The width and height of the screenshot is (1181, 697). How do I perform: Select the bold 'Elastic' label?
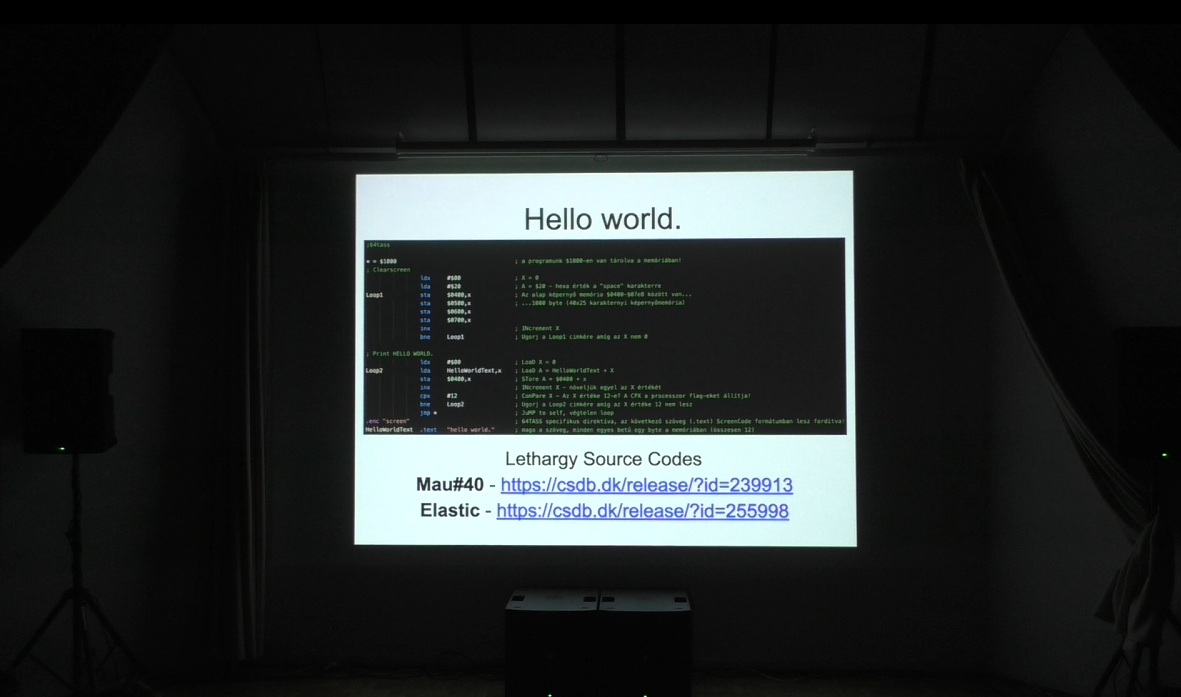coord(449,511)
